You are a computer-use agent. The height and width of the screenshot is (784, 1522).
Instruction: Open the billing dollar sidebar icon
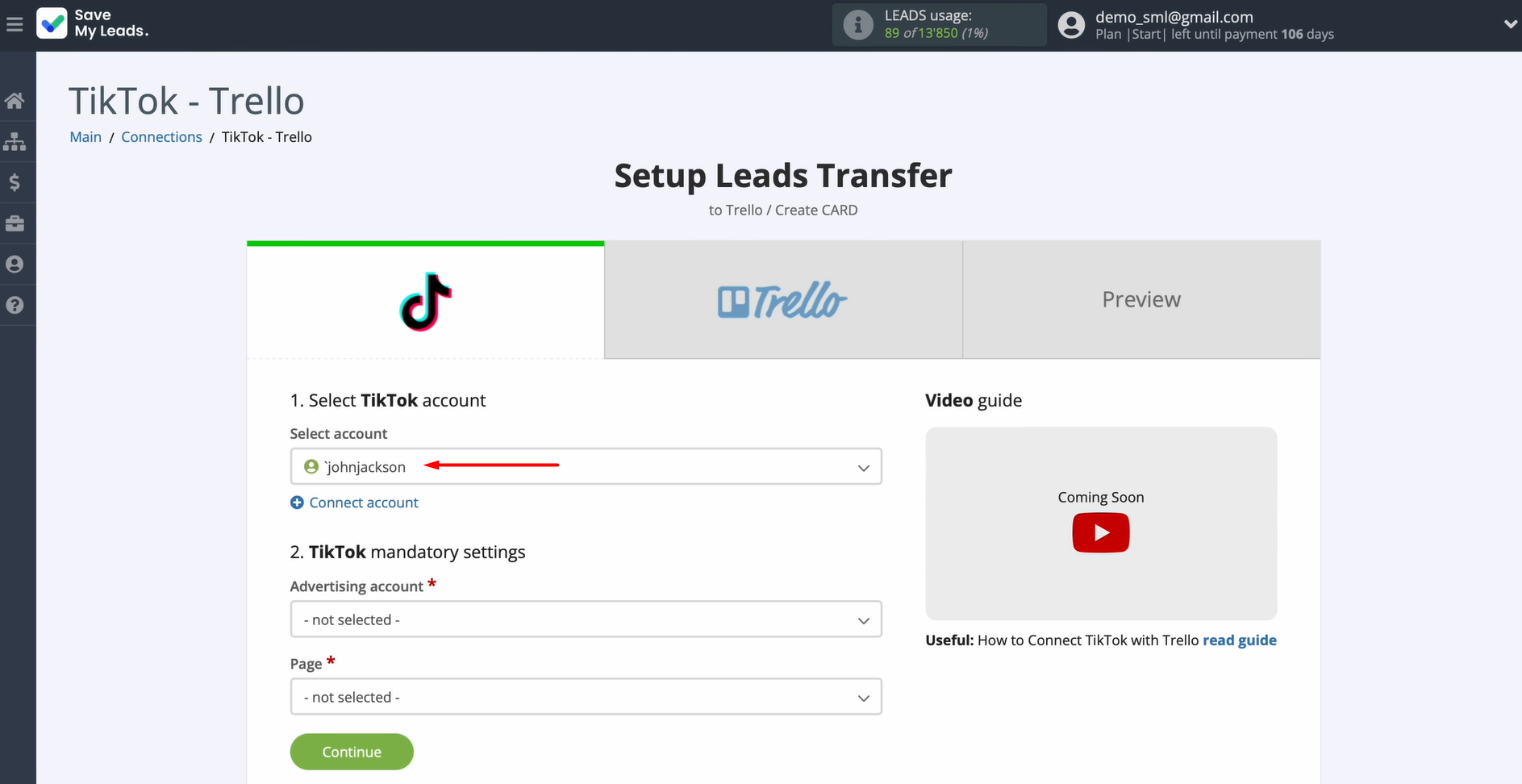[15, 182]
